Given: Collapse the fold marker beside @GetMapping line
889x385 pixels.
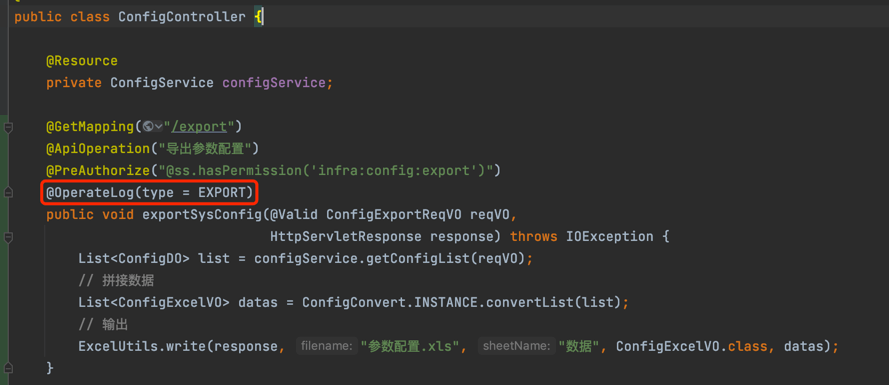Looking at the screenshot, I should coord(8,128).
